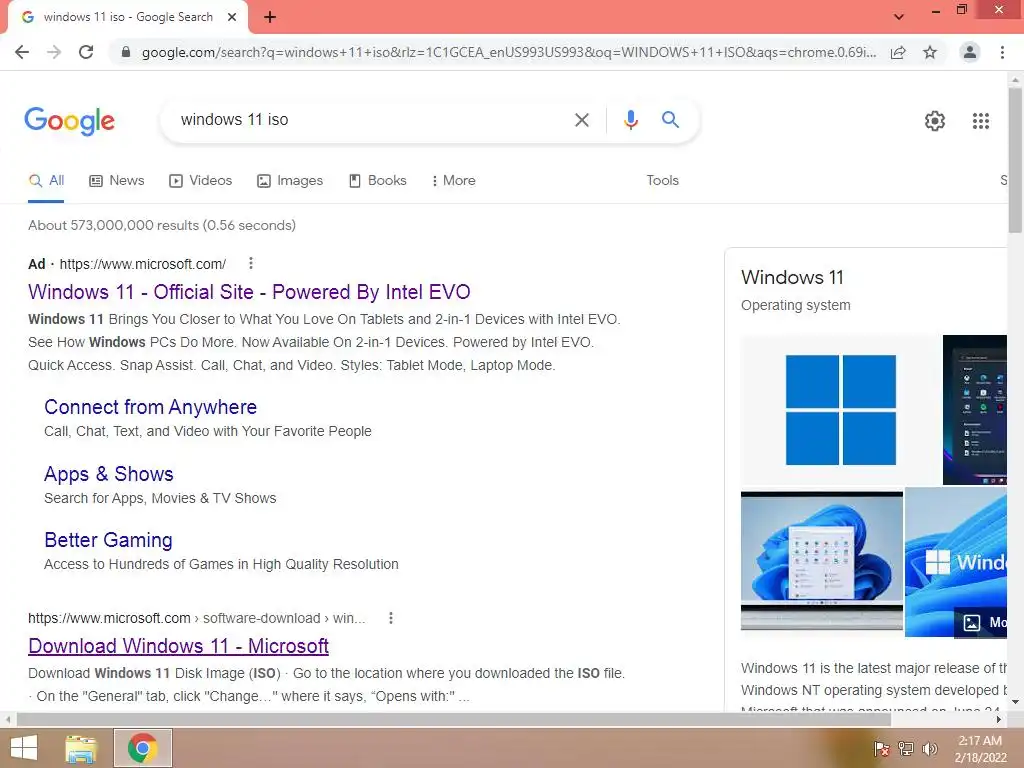Open the Chrome profile avatar

tap(970, 52)
